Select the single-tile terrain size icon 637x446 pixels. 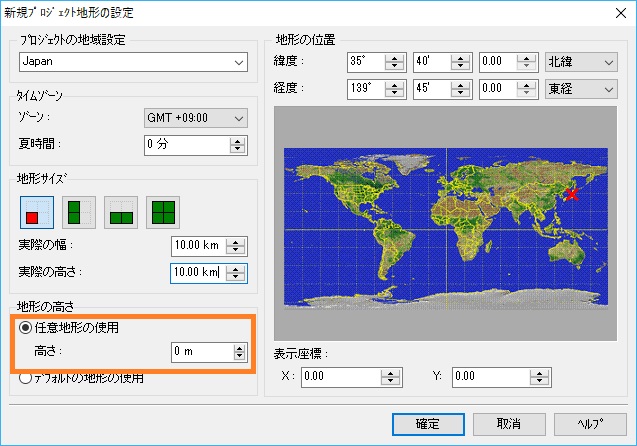(x=35, y=212)
